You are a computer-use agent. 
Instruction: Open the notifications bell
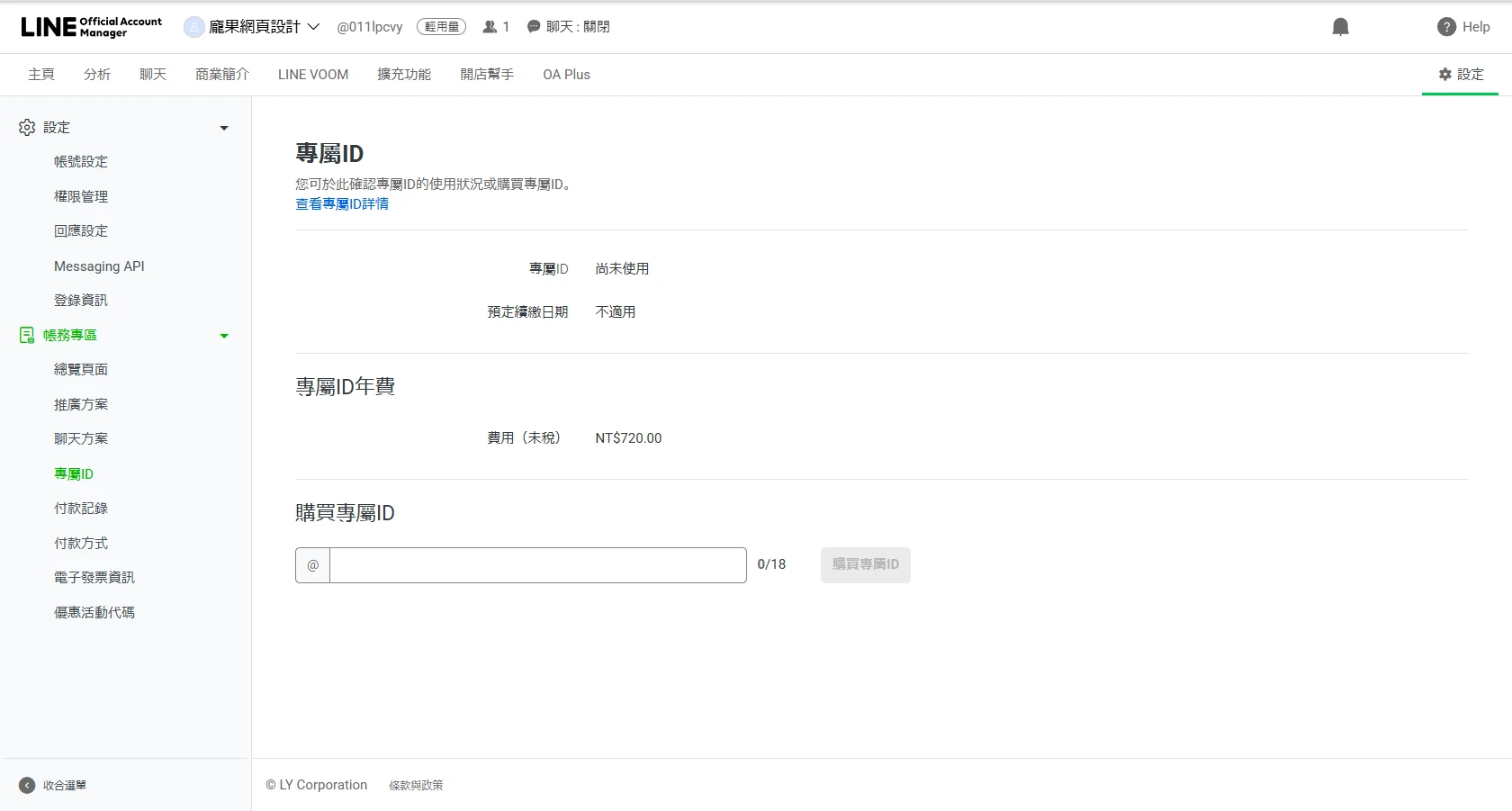[1340, 27]
